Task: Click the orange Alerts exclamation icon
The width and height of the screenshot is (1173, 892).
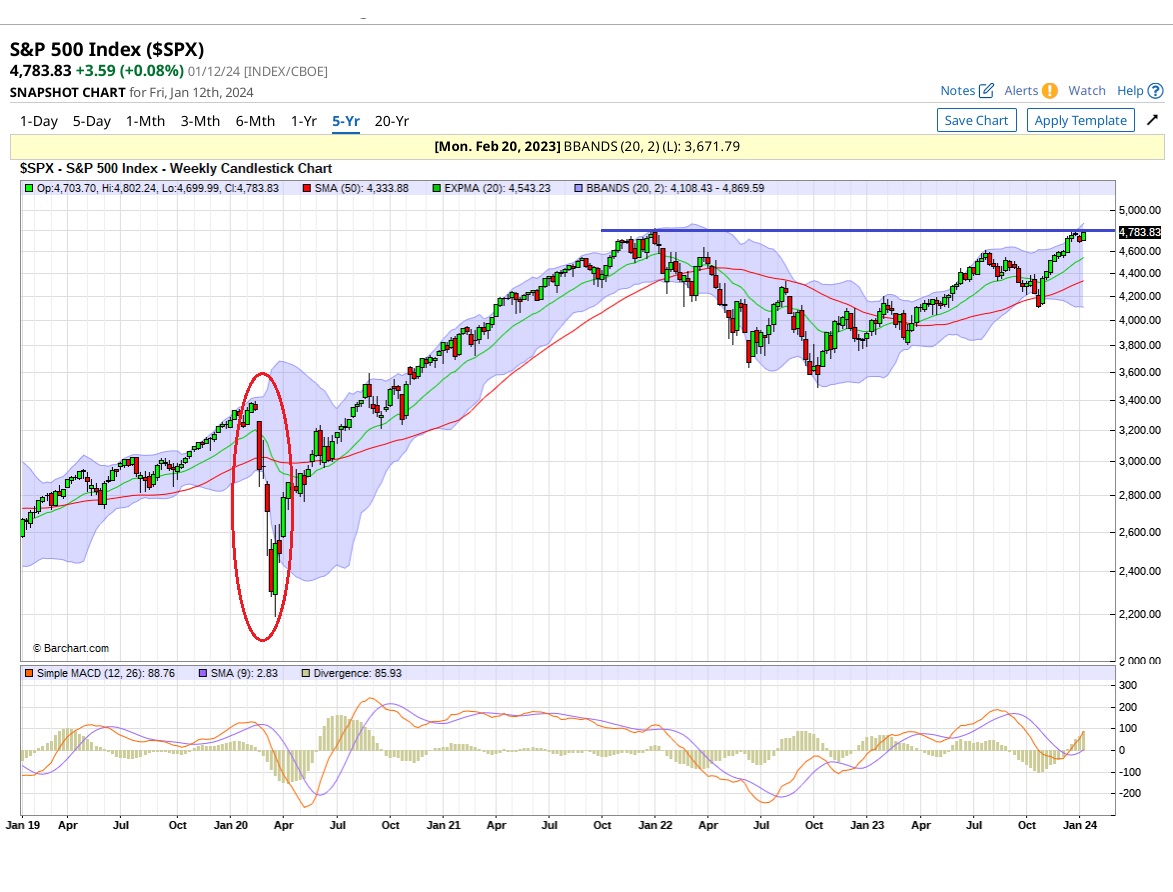Action: pos(1050,91)
